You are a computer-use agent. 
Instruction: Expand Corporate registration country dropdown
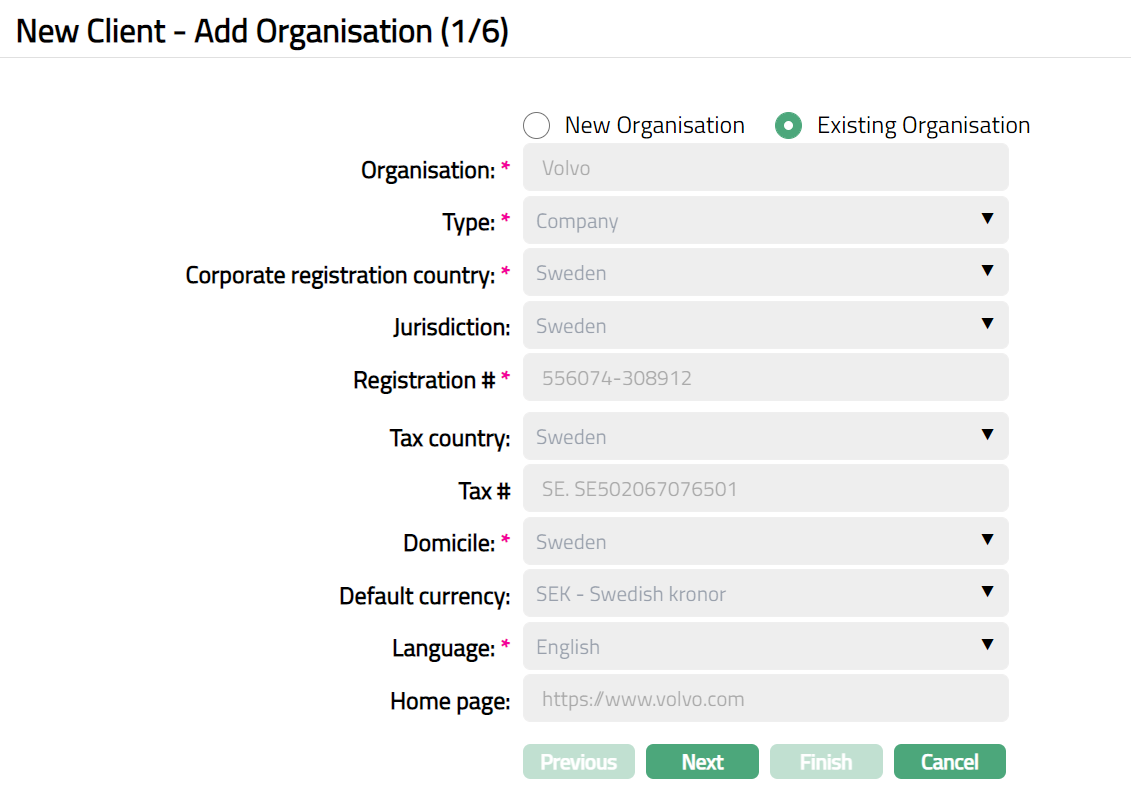765,273
